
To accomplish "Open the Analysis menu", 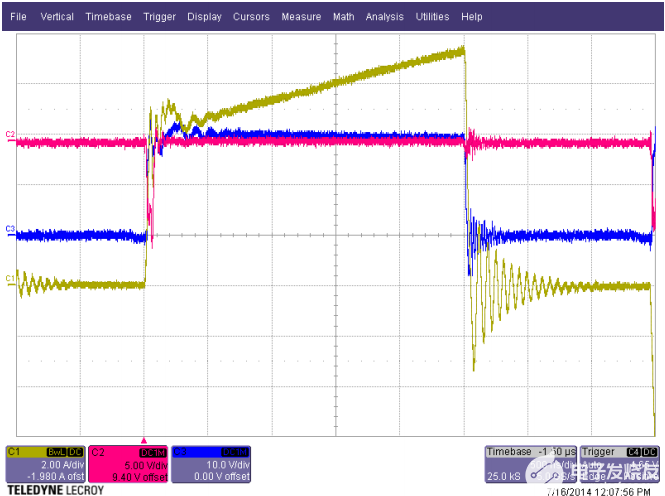I will point(385,17).
